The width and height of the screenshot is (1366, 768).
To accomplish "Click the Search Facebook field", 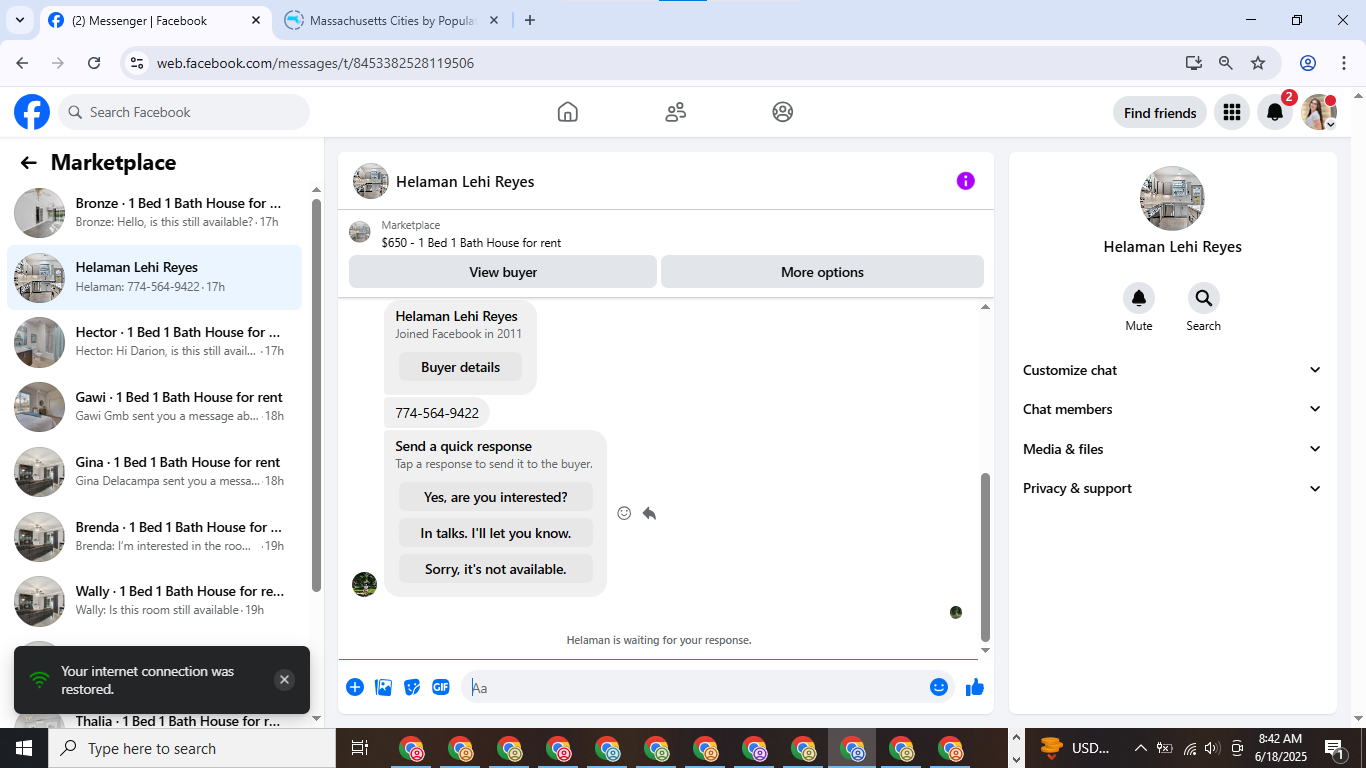I will coord(184,112).
